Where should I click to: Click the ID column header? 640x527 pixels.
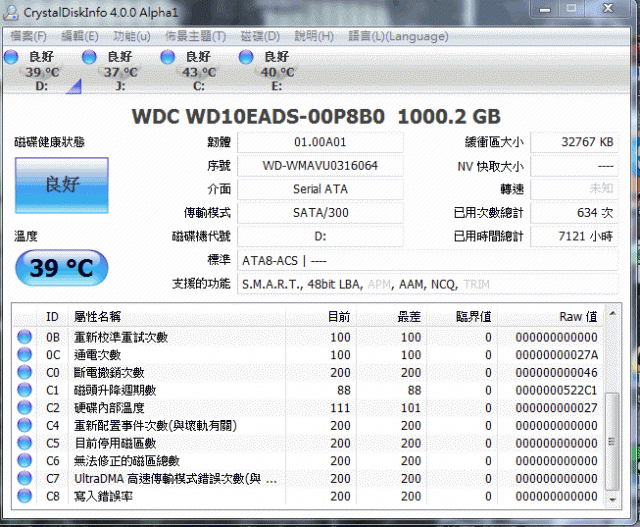[x=52, y=317]
